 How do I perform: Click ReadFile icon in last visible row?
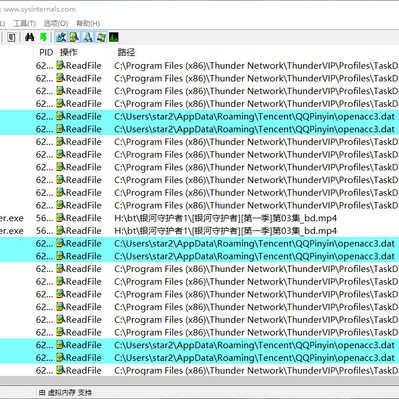coord(60,370)
